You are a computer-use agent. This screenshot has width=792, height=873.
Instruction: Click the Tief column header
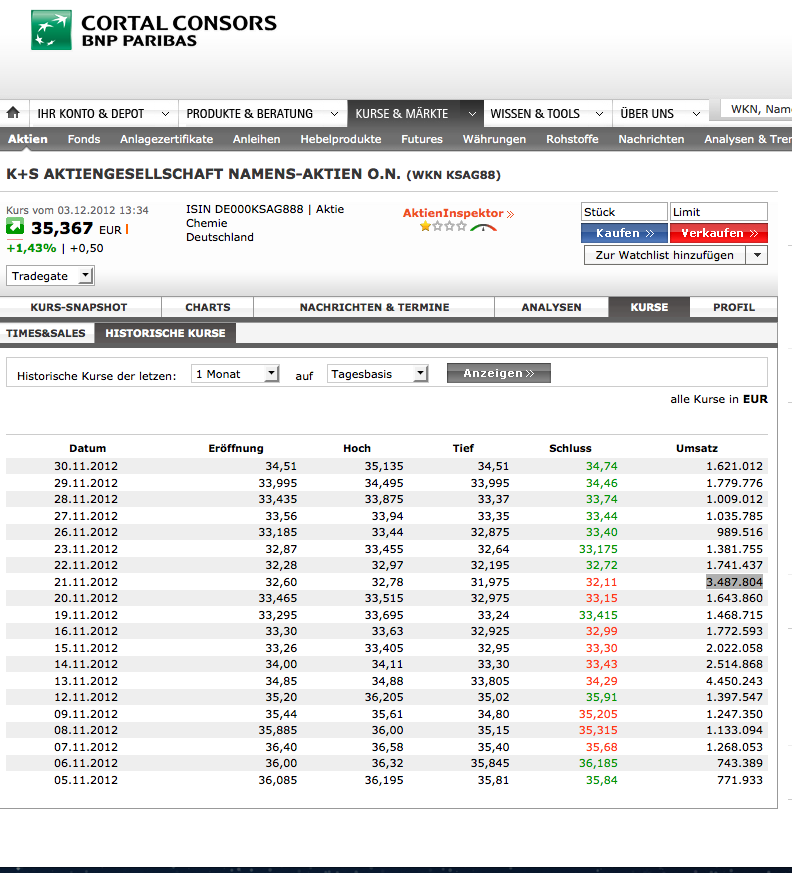(x=463, y=448)
